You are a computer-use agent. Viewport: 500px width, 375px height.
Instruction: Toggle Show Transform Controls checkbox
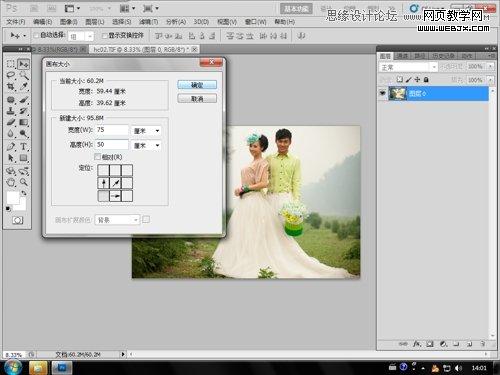click(104, 35)
